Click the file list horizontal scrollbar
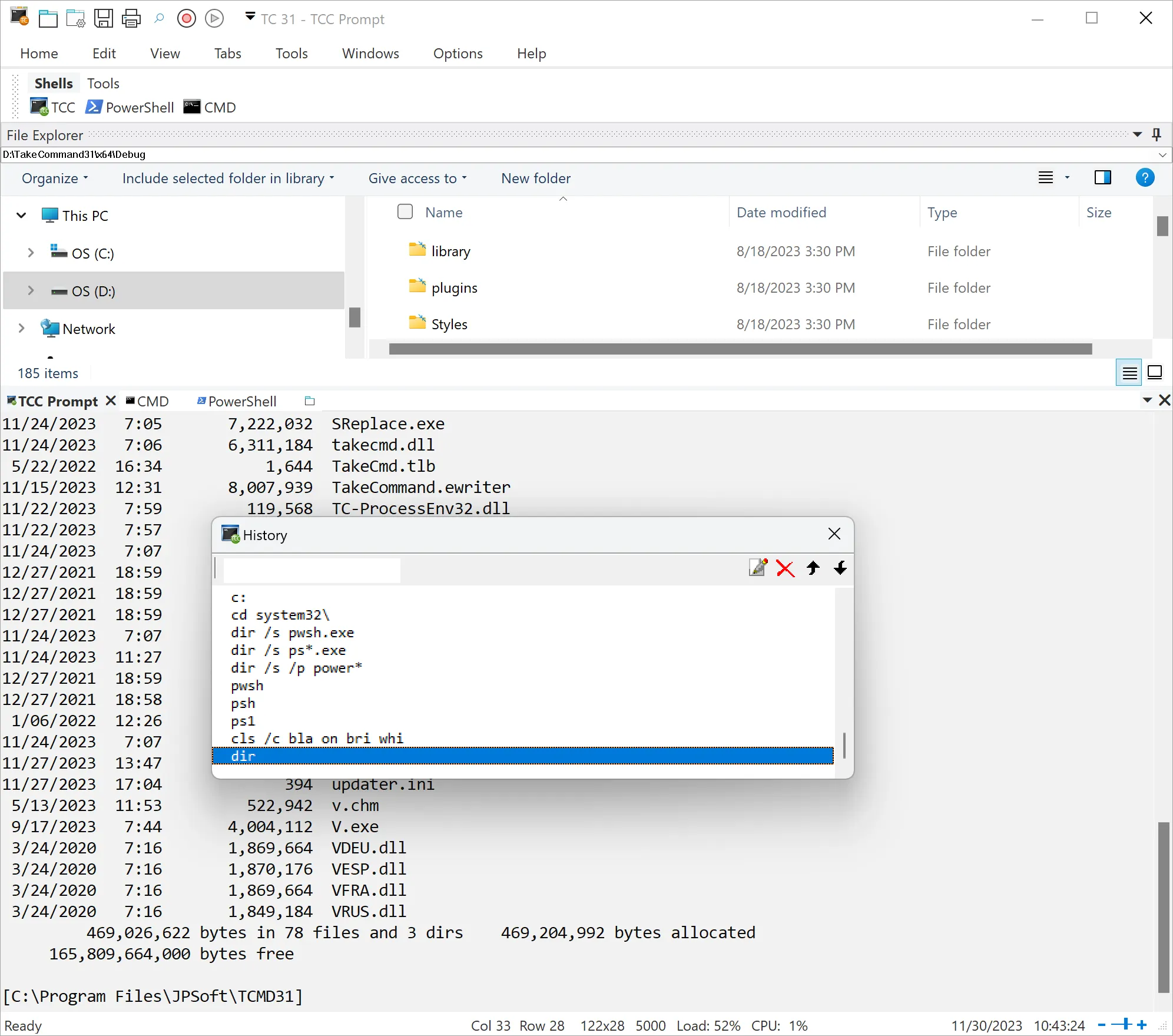This screenshot has height=1036, width=1173. [x=740, y=349]
